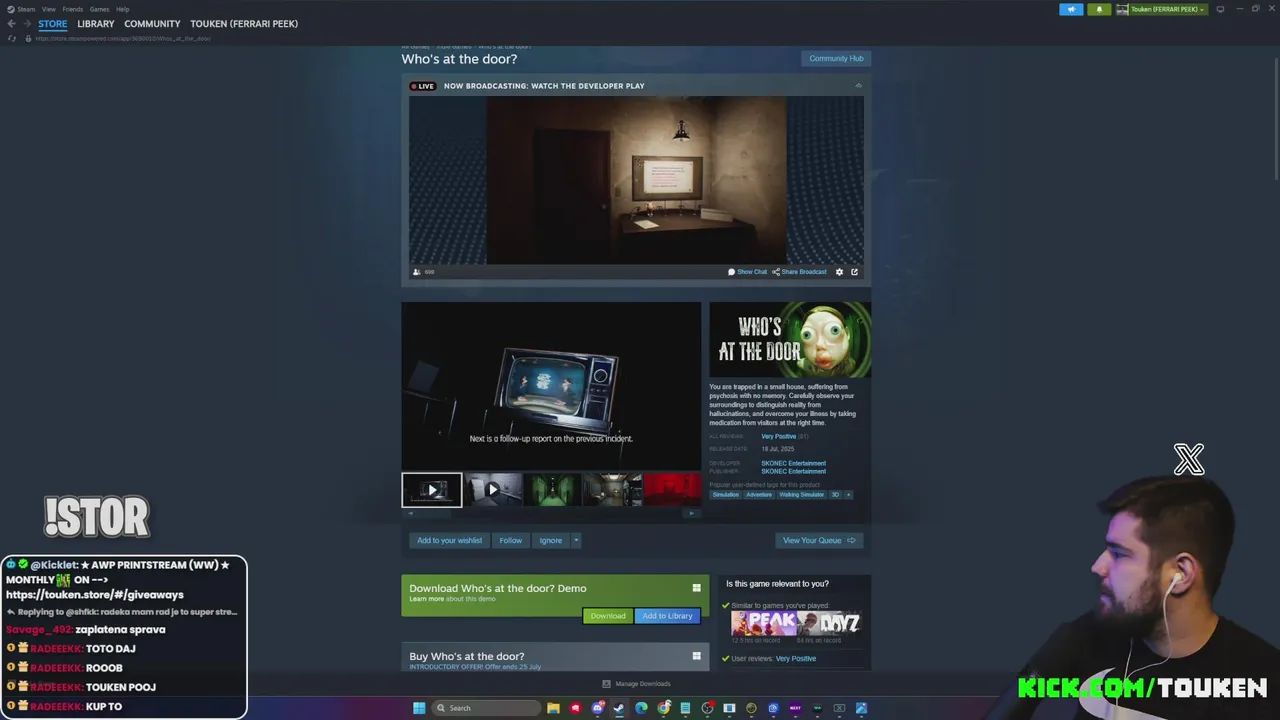The height and width of the screenshot is (720, 1280).
Task: Open broadcast settings gear
Action: click(x=839, y=272)
